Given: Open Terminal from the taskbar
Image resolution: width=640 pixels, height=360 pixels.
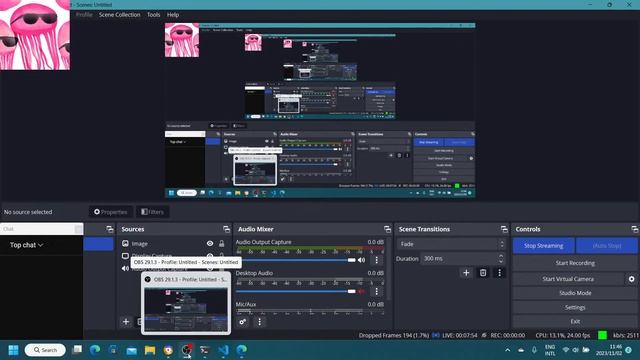Looking at the screenshot, I should coord(205,350).
